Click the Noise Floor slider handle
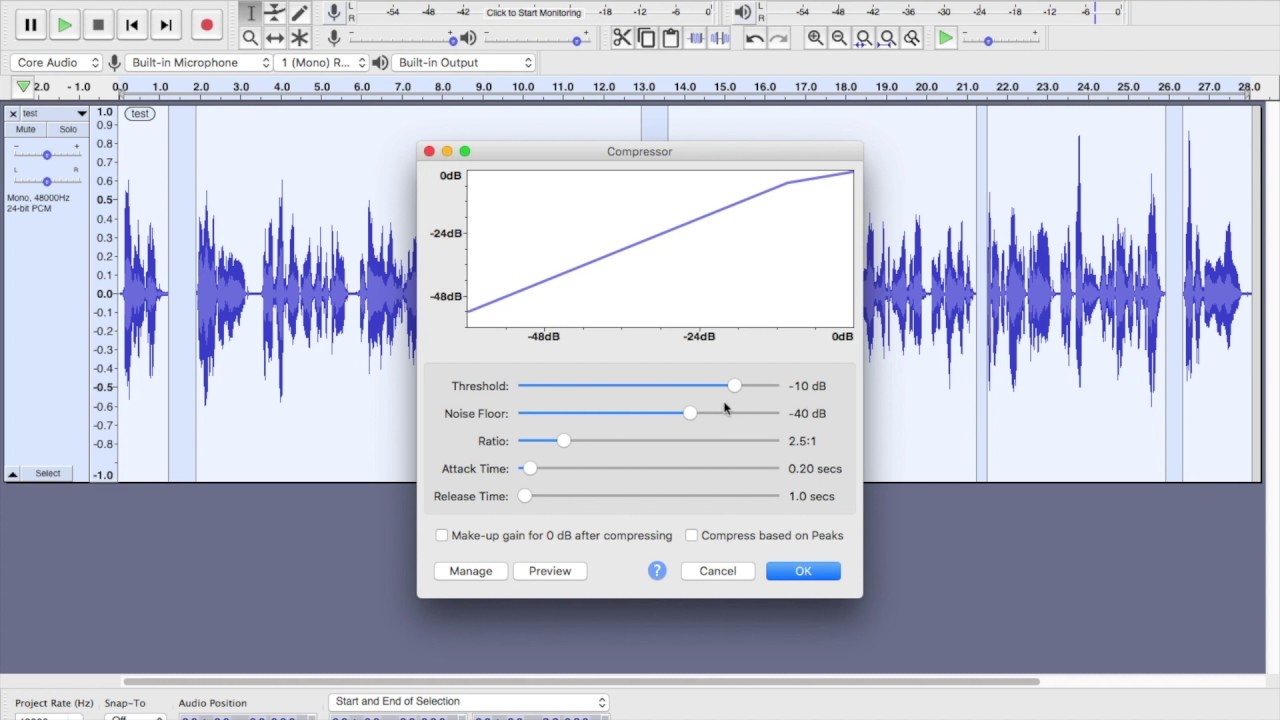 690,413
